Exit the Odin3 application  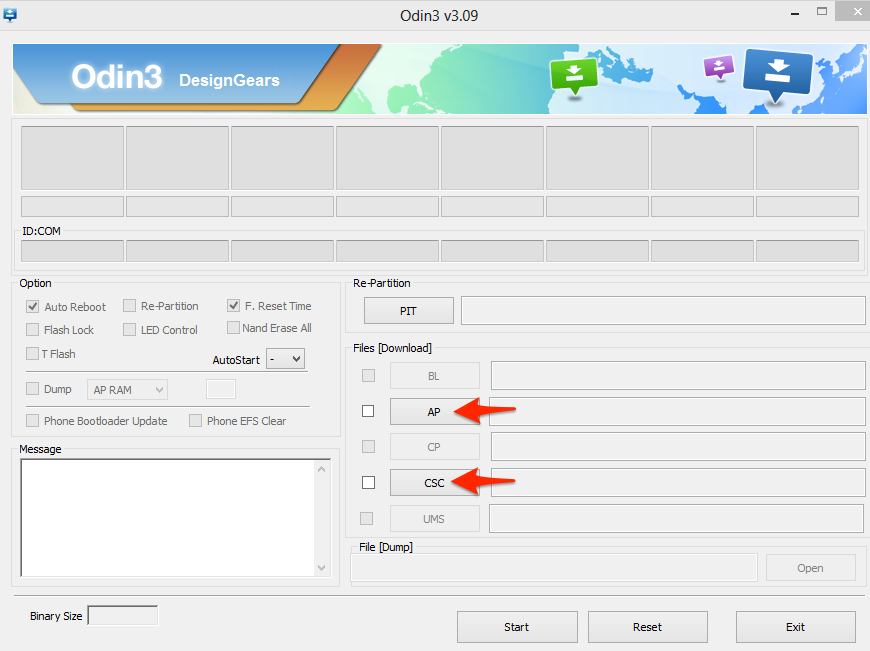[x=795, y=627]
